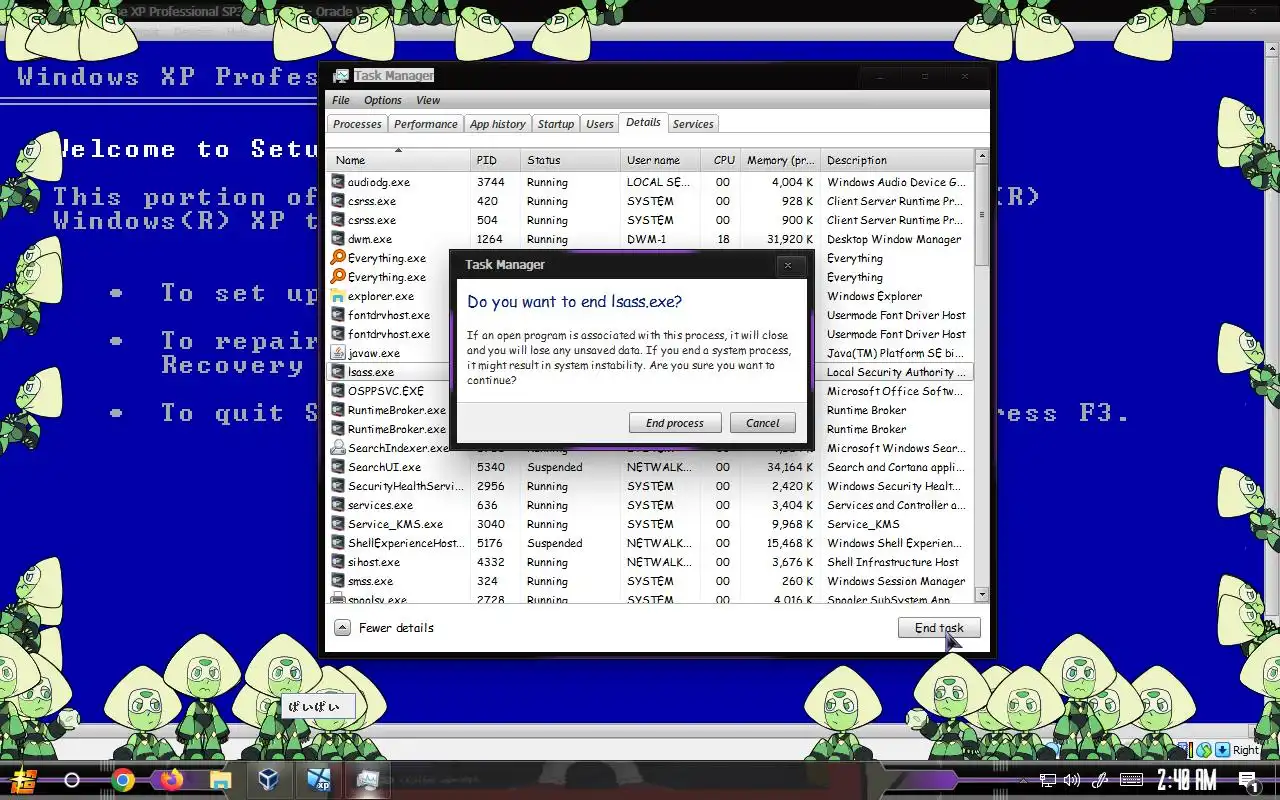Click the Desktop Window Manager description
Viewport: 1280px width, 800px height.
894,239
